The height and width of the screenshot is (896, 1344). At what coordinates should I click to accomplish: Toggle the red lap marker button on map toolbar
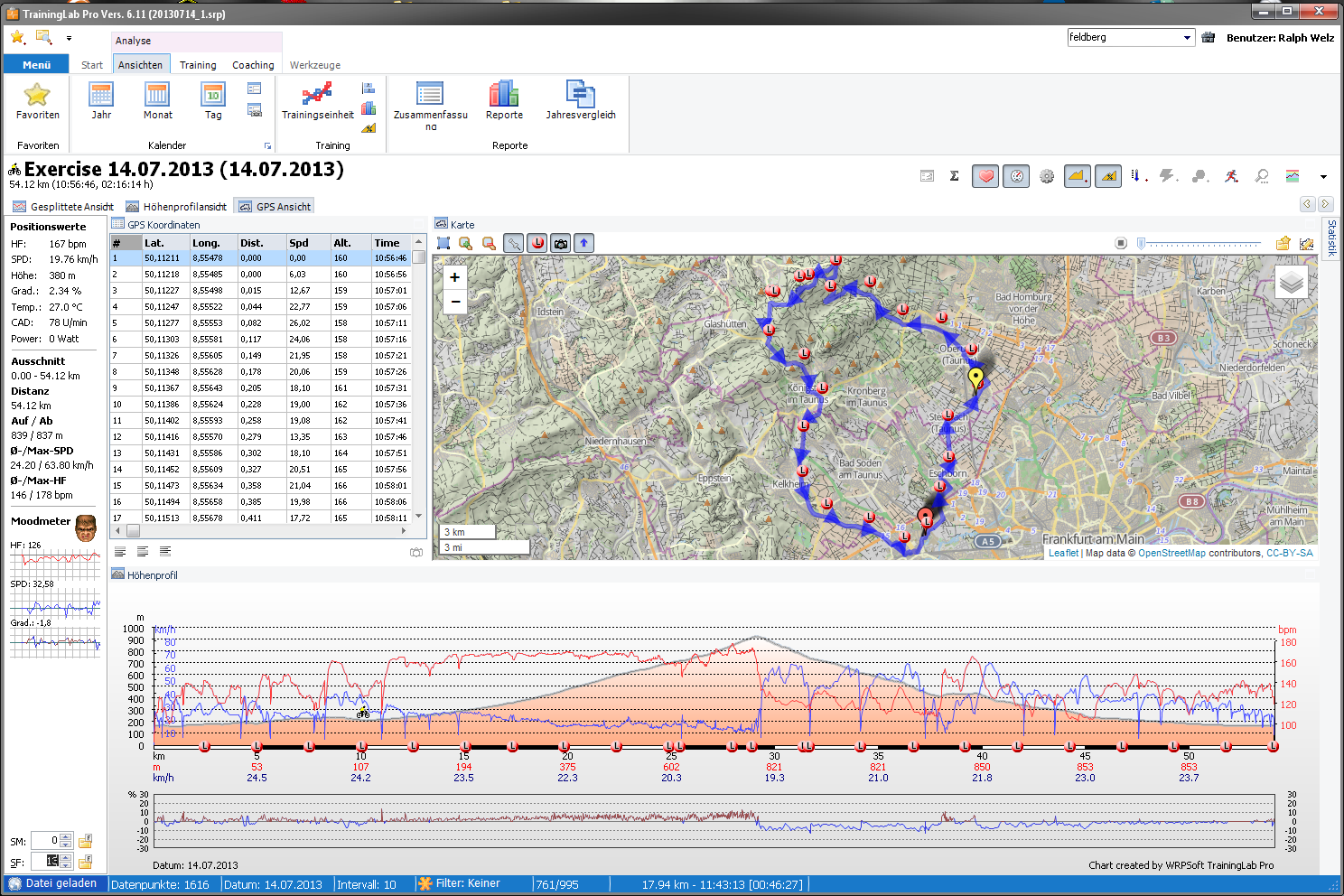(x=537, y=243)
